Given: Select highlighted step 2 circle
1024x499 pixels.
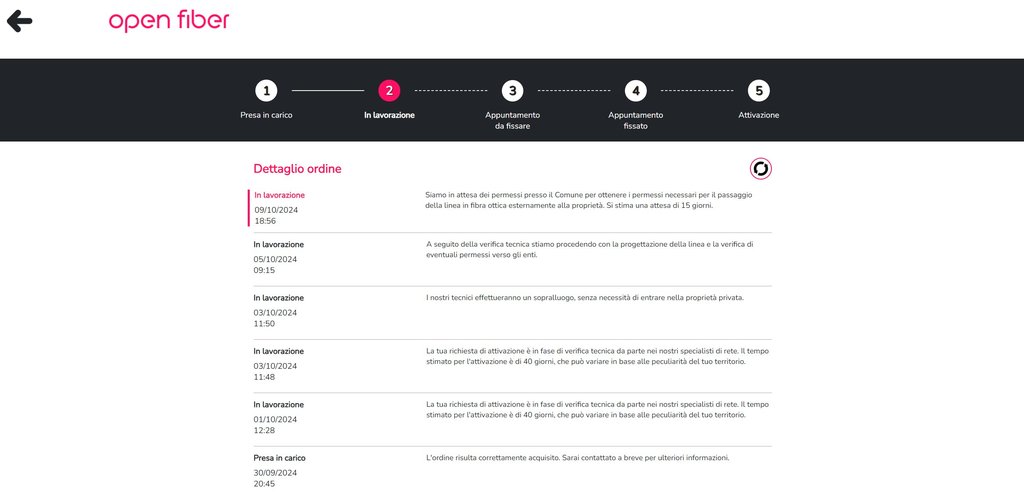Looking at the screenshot, I should point(389,91).
